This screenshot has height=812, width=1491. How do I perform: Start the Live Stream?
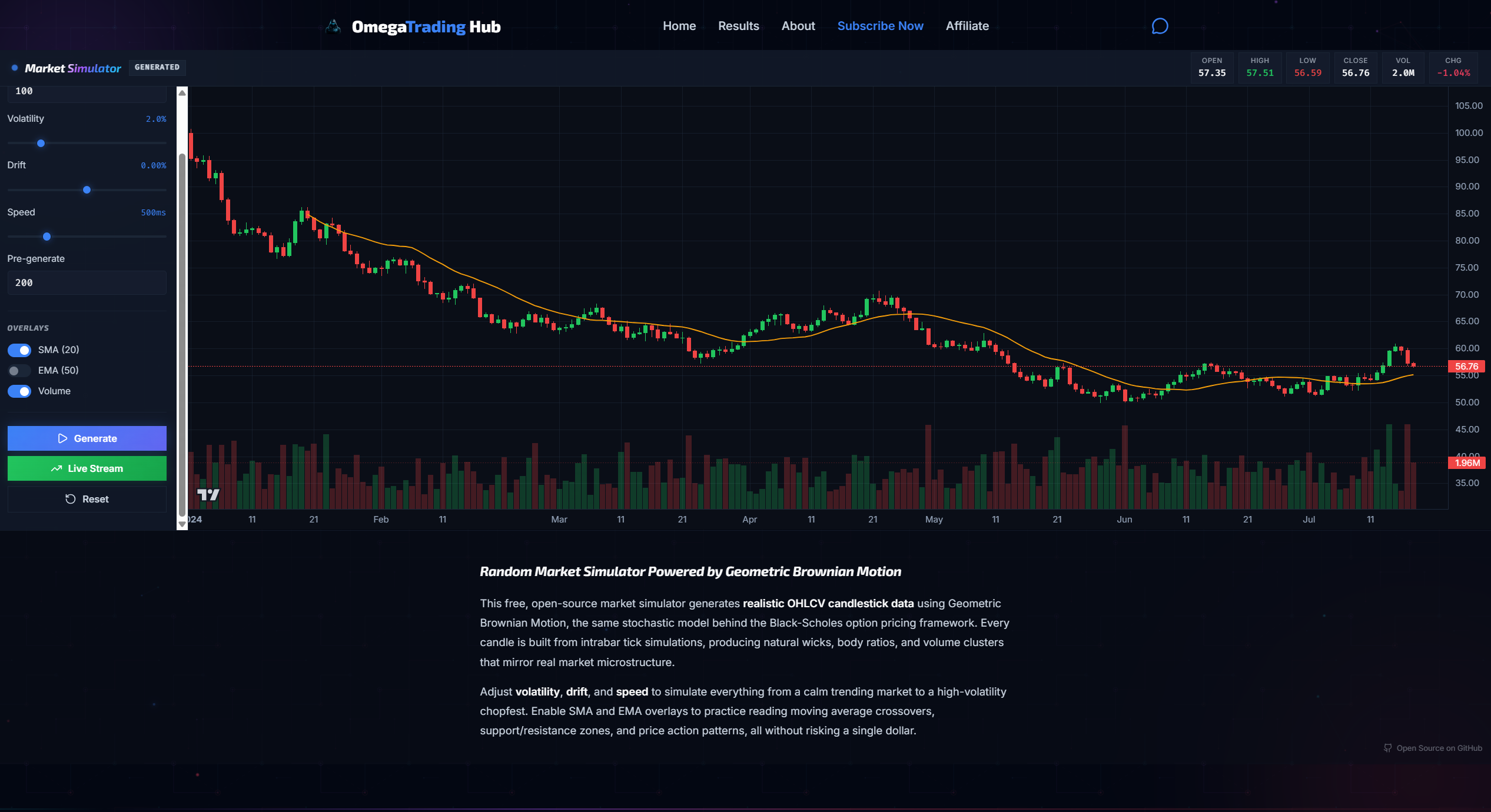87,468
